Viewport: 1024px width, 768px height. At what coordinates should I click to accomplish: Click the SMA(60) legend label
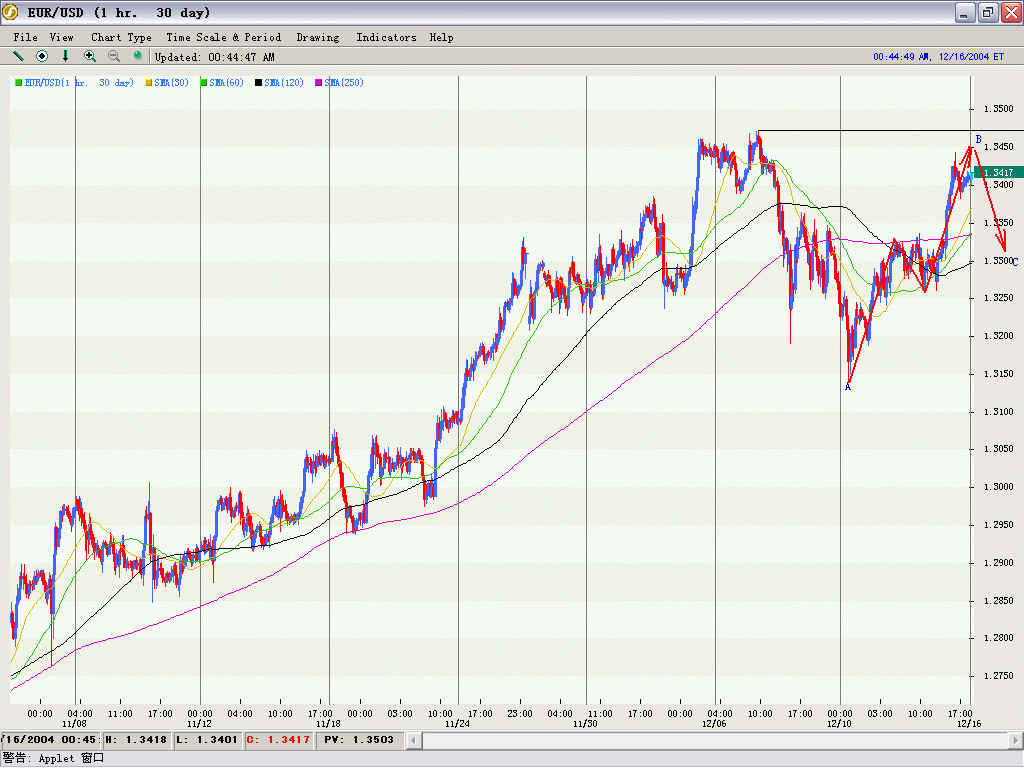click(227, 83)
